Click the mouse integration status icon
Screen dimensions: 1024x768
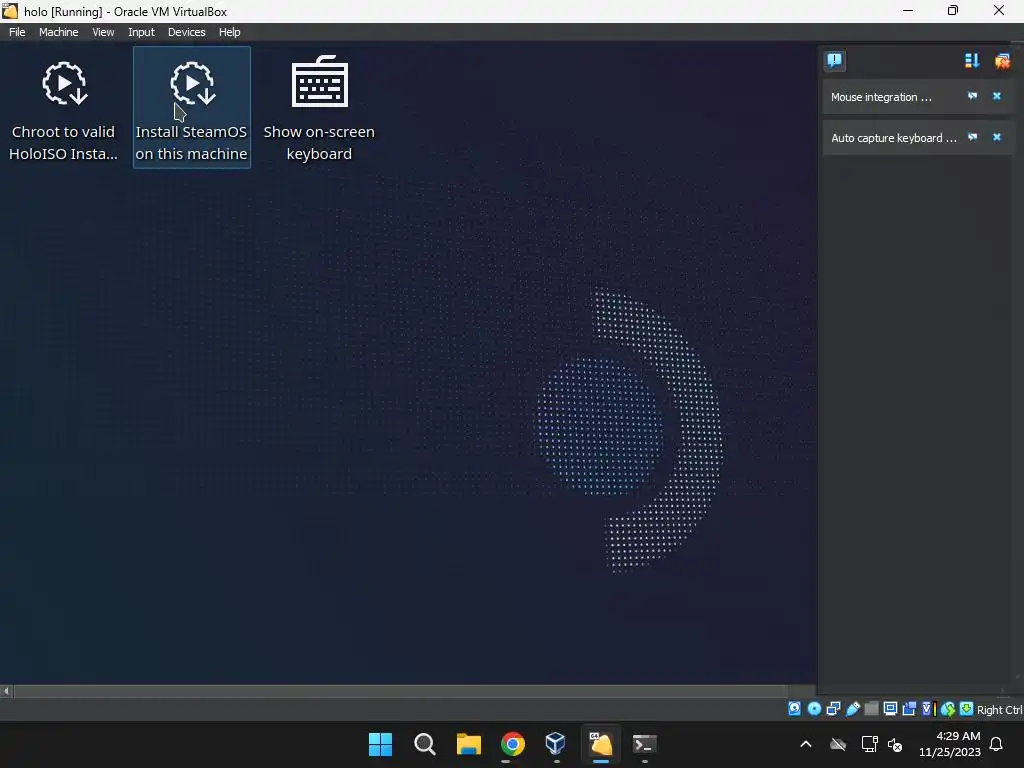coord(948,709)
